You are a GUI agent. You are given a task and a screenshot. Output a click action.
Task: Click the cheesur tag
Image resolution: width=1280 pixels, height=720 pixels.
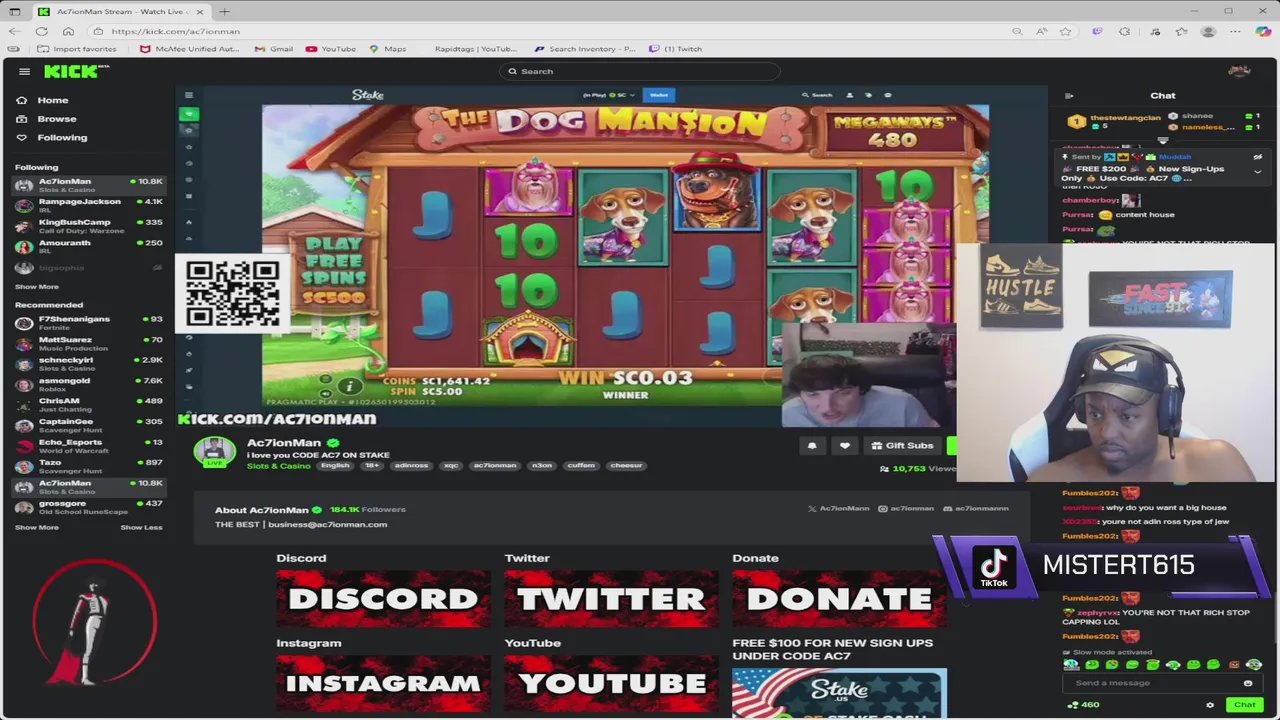[626, 466]
